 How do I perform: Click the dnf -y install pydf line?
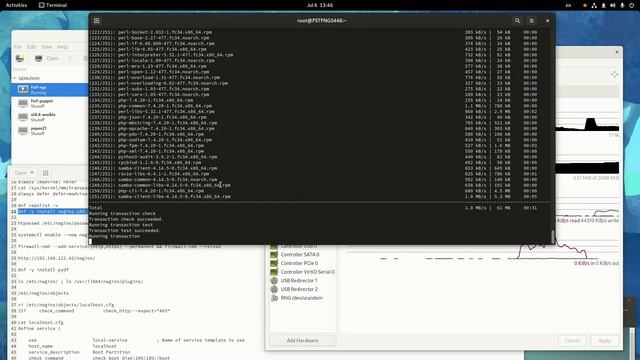coord(43,270)
